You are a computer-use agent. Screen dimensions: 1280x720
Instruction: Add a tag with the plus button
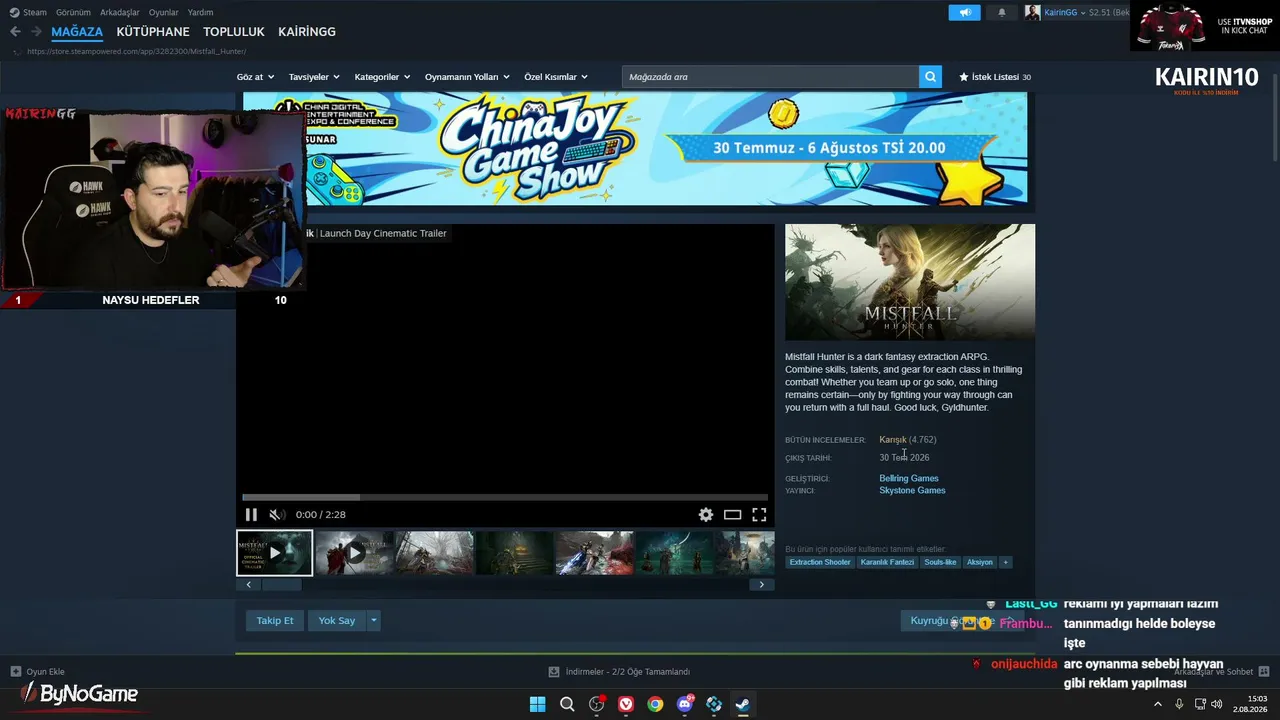tap(1006, 562)
